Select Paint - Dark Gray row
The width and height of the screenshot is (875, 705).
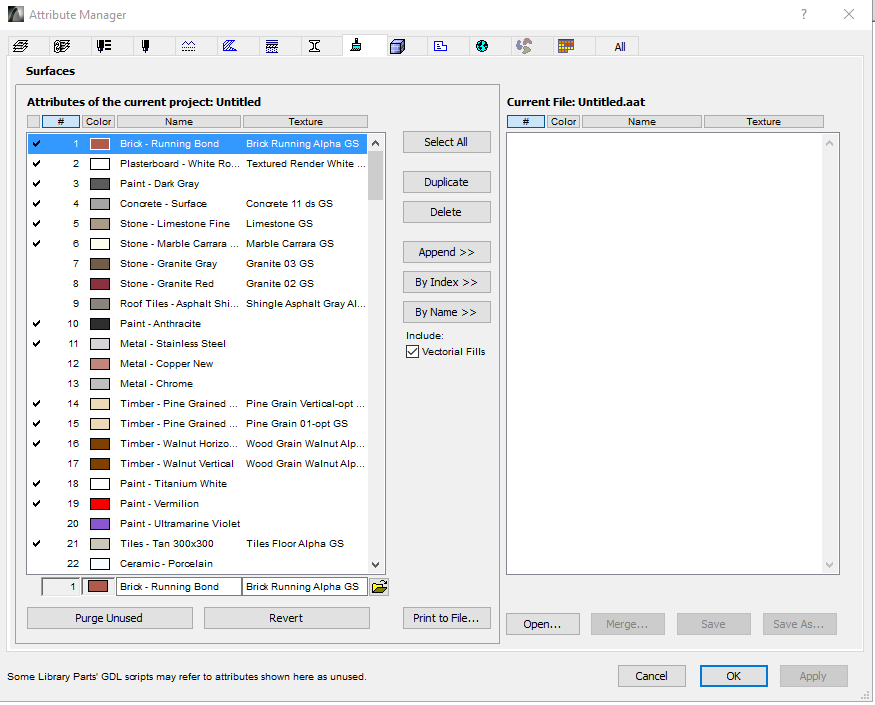(x=198, y=184)
